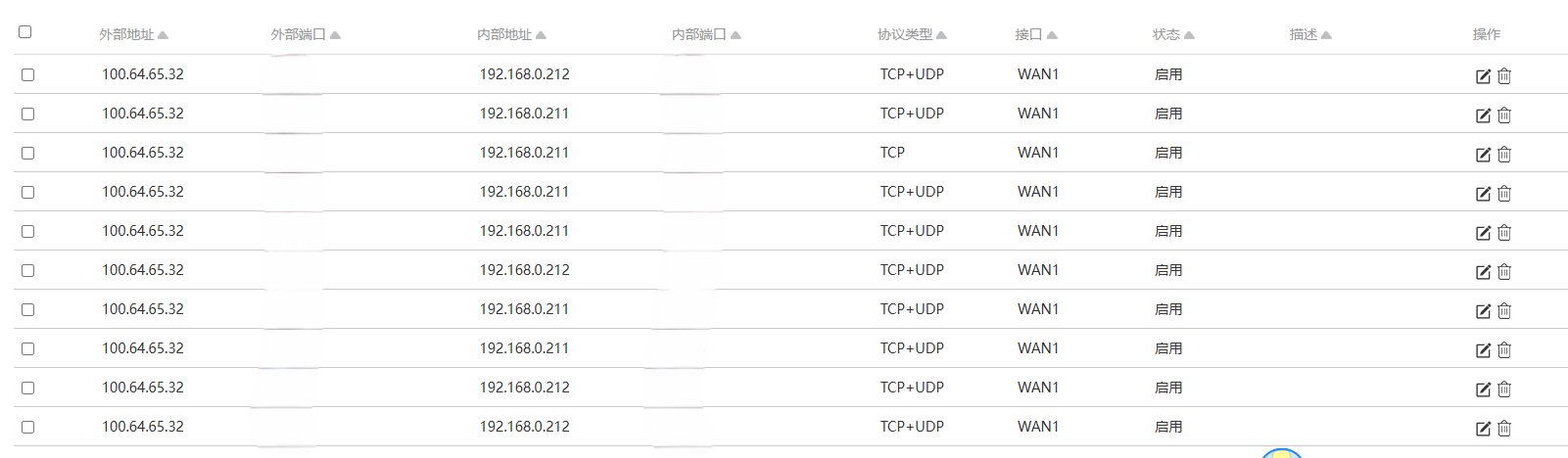Sort the table using the 协议类型 arrow
Screen dimensions: 1568x458
coord(941,35)
